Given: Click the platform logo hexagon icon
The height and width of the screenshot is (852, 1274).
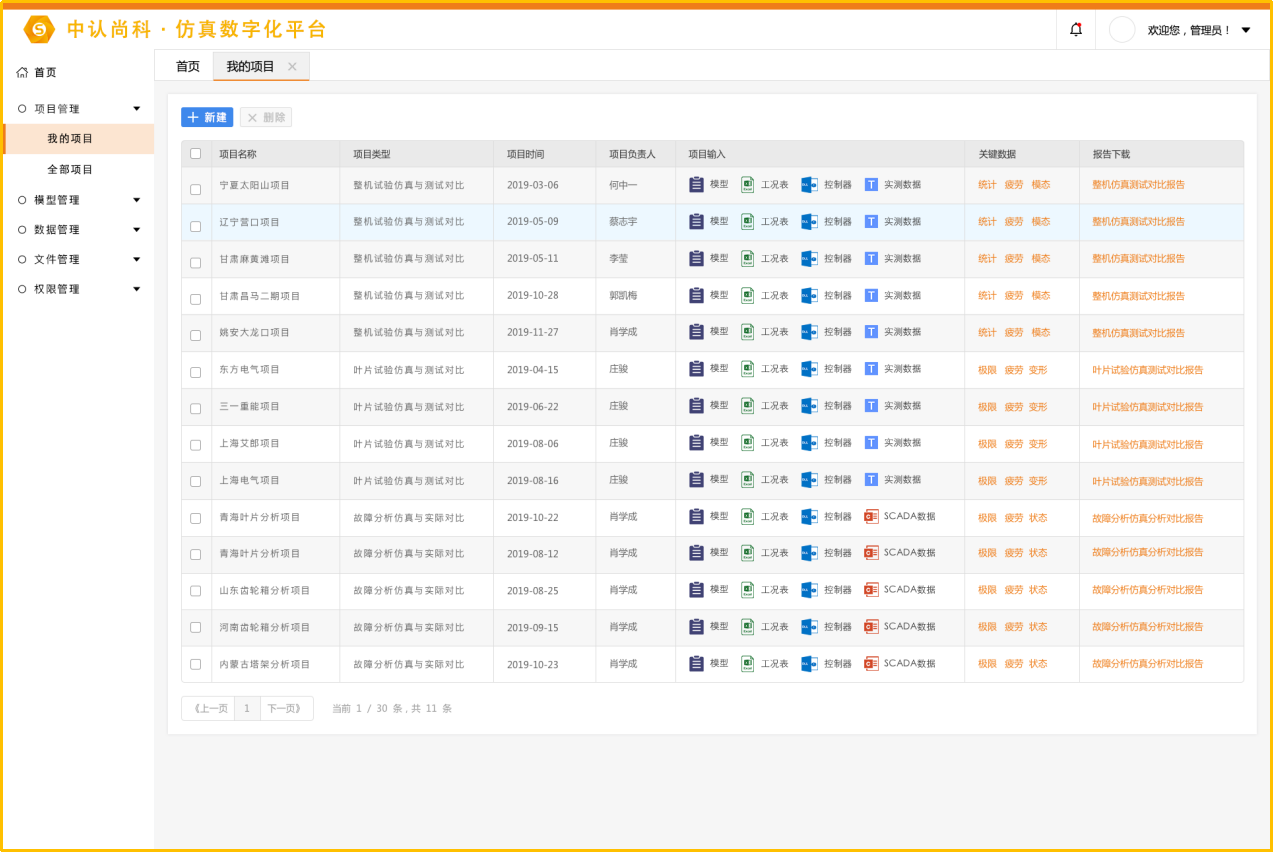Looking at the screenshot, I should point(40,30).
